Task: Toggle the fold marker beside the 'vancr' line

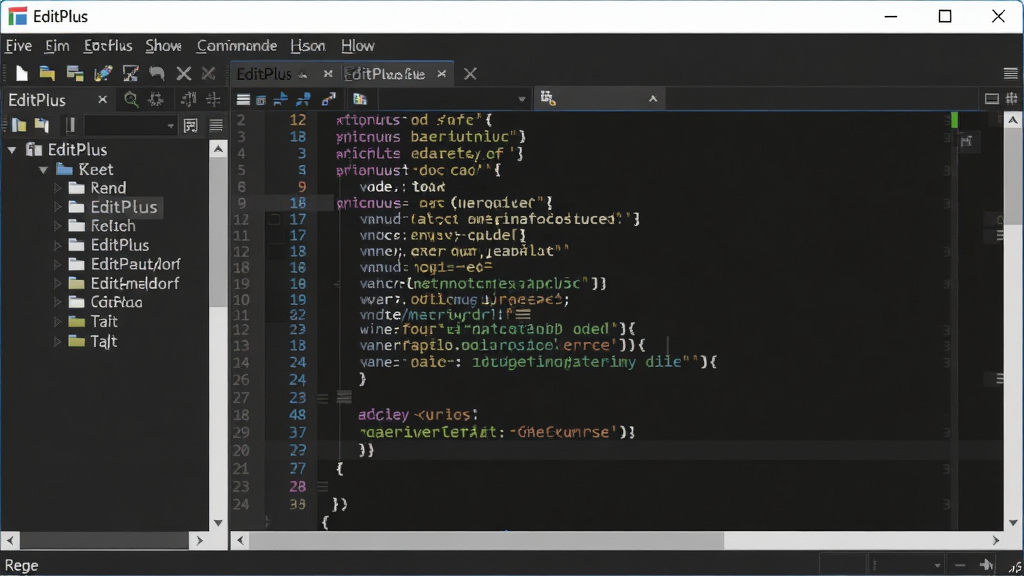Action: coord(337,284)
